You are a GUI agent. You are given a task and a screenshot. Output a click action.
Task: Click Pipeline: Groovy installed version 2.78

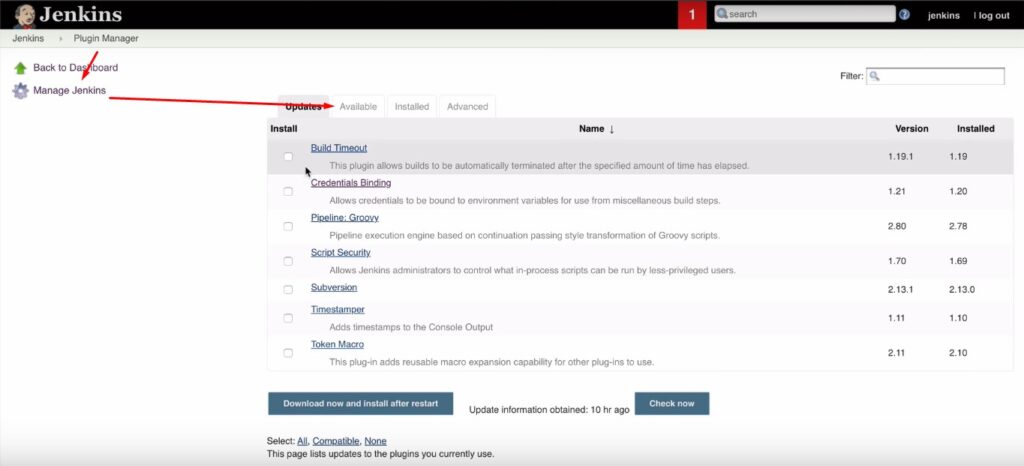click(x=959, y=226)
